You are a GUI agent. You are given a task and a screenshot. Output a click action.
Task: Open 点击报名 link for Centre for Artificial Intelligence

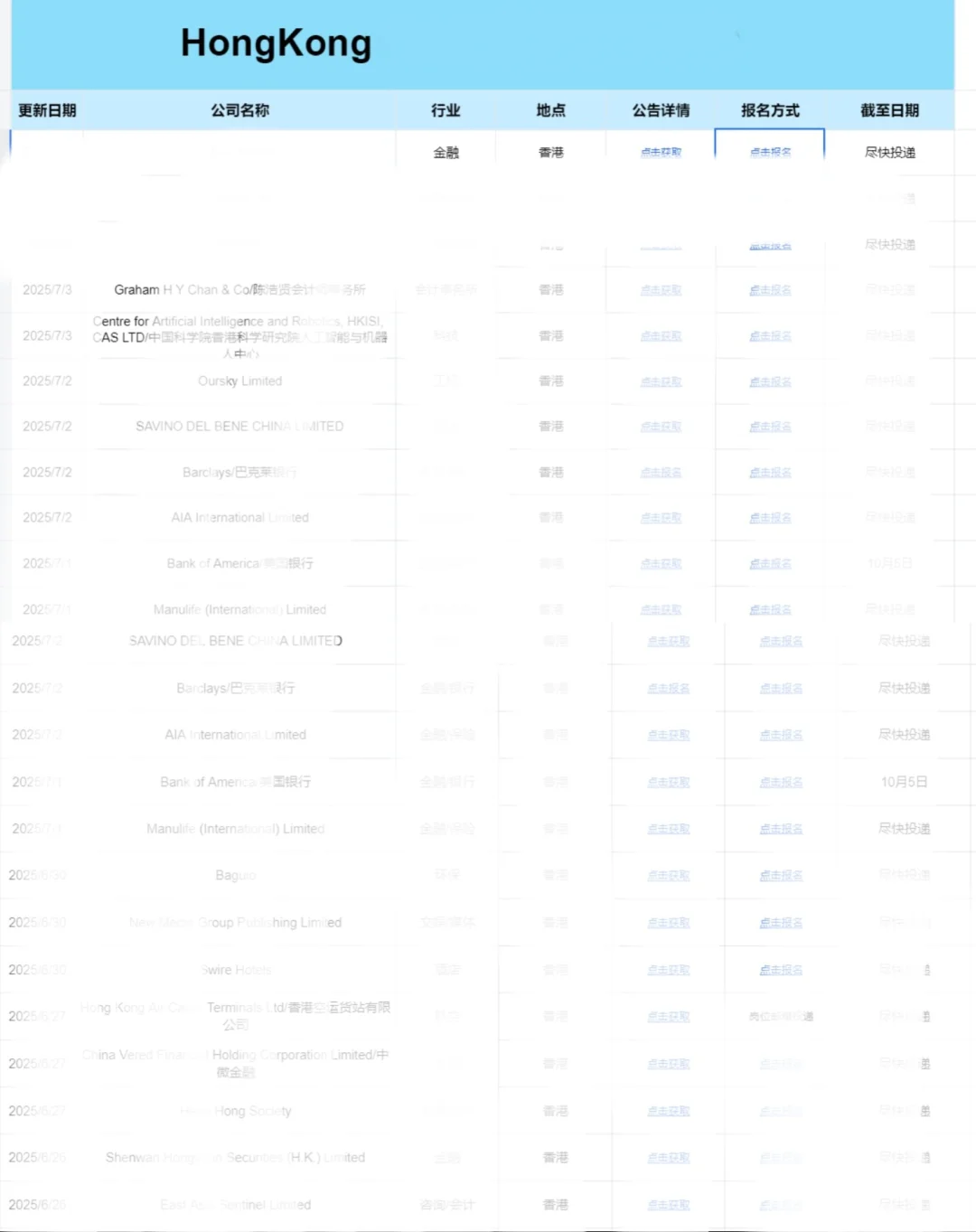click(770, 336)
